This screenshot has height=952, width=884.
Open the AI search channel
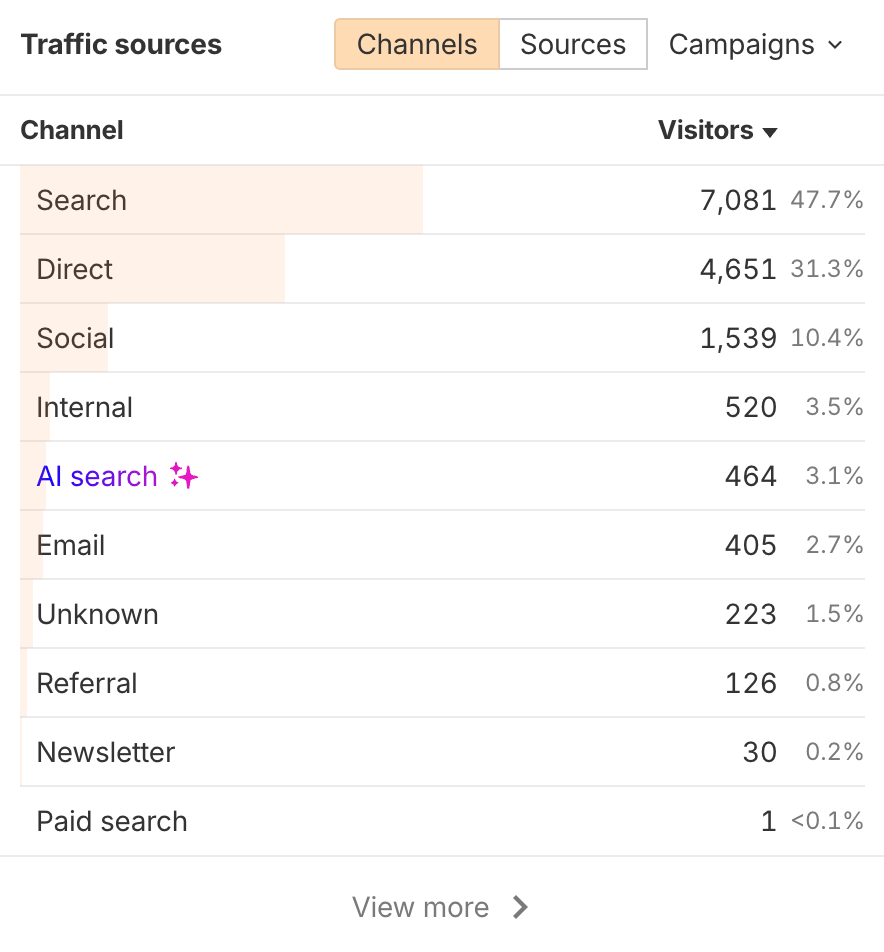(97, 476)
